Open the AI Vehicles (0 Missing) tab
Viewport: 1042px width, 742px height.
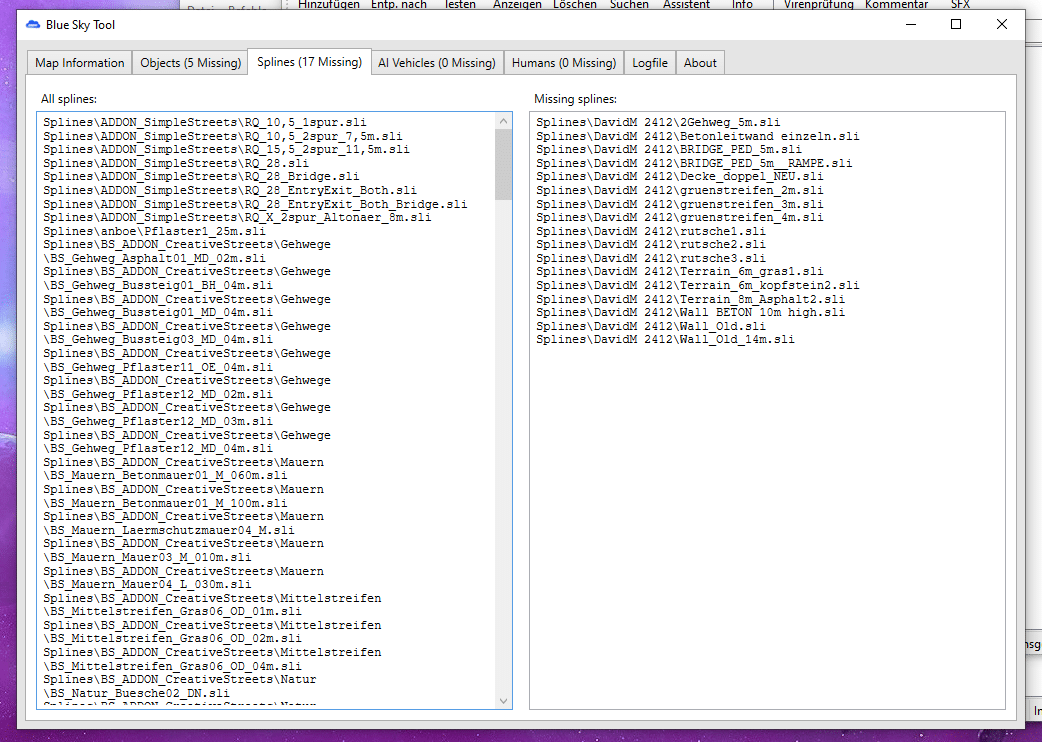point(436,63)
